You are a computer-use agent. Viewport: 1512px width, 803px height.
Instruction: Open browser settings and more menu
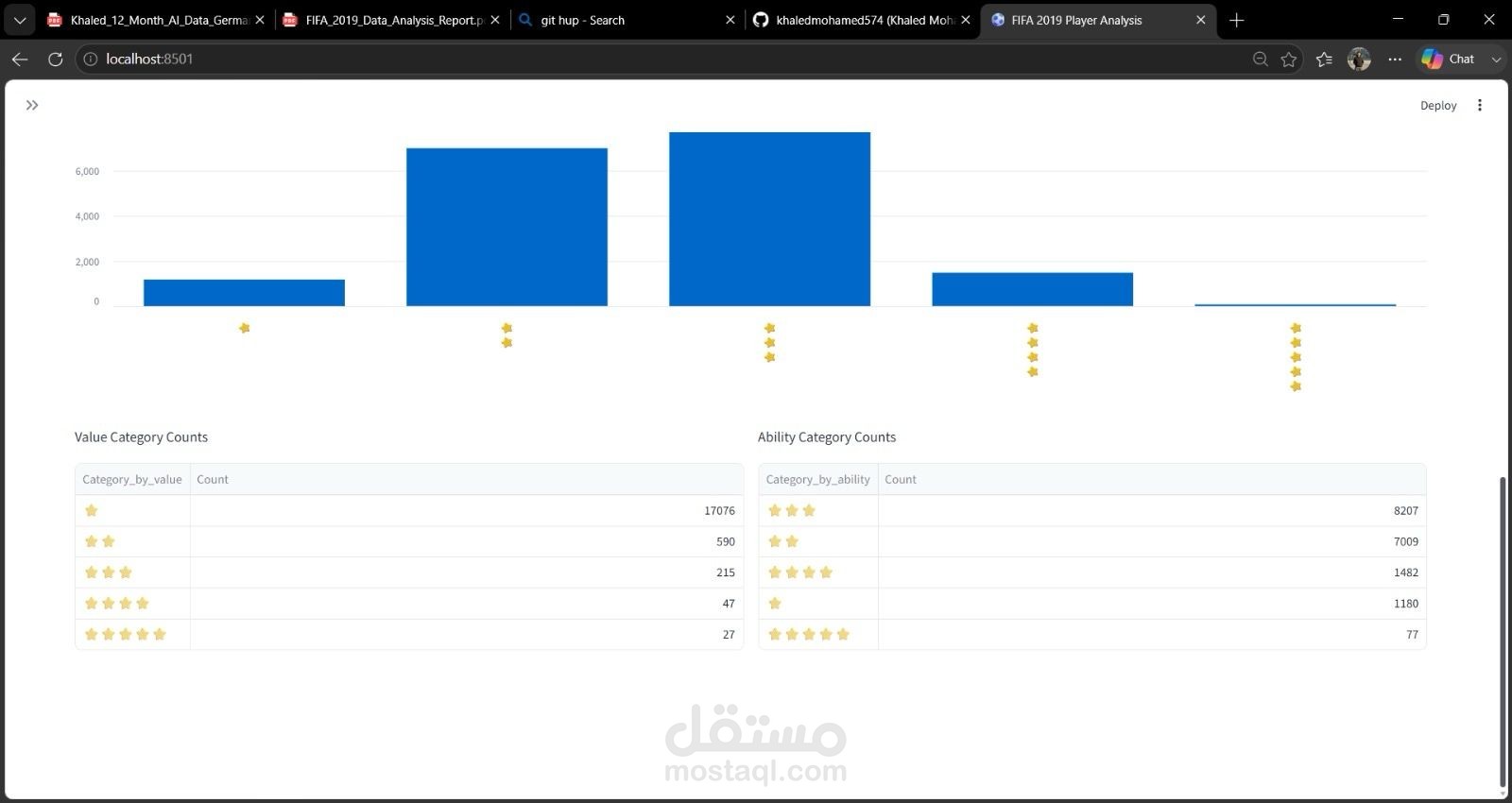[x=1395, y=59]
